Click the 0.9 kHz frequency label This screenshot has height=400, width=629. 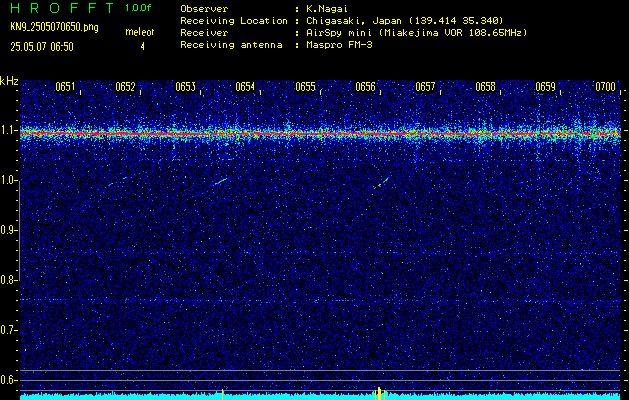coord(8,230)
